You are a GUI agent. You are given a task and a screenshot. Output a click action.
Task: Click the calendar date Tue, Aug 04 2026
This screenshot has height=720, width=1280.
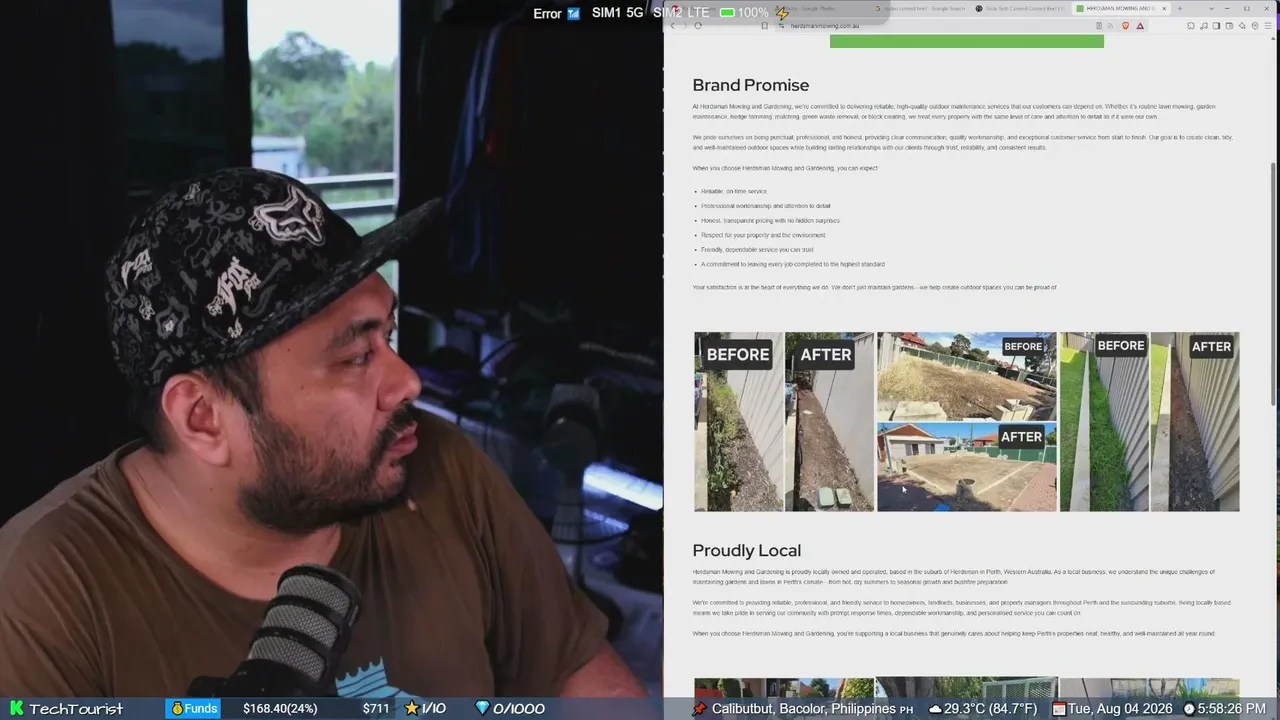[x=1113, y=709]
